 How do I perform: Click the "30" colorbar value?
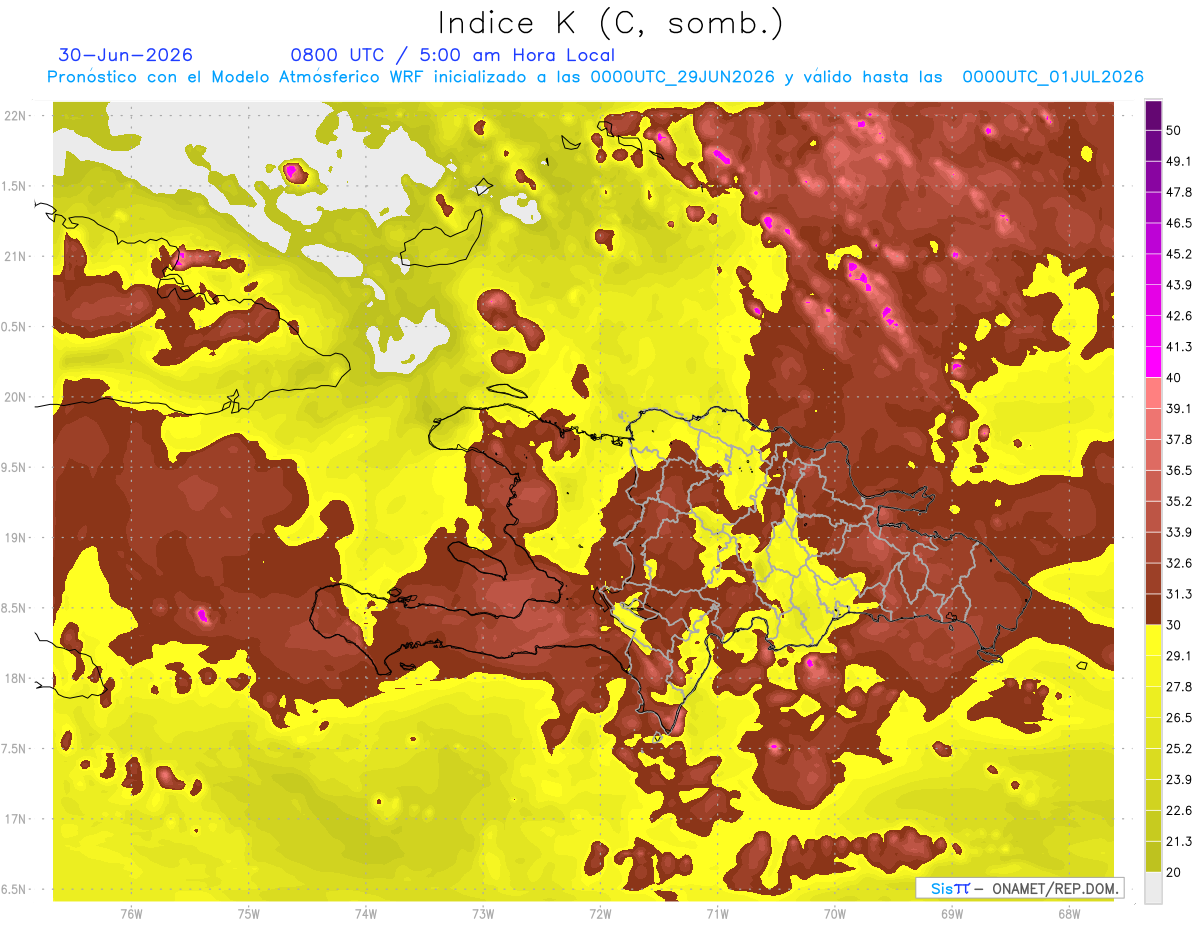tap(1175, 625)
